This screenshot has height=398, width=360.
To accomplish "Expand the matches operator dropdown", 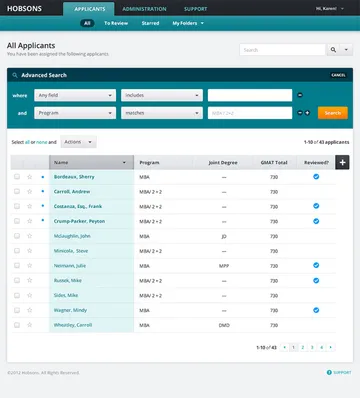I will click(x=162, y=113).
